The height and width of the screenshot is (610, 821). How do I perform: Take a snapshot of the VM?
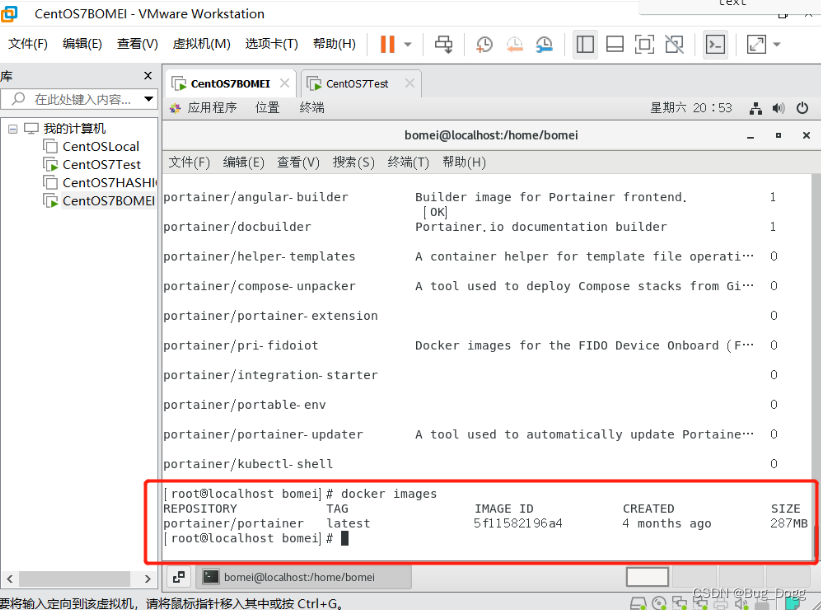pos(484,45)
